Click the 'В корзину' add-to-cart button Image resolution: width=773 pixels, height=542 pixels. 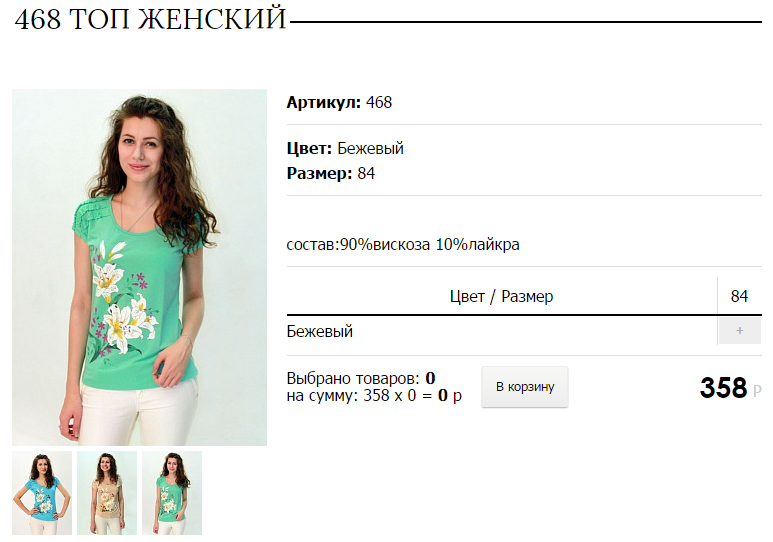525,387
